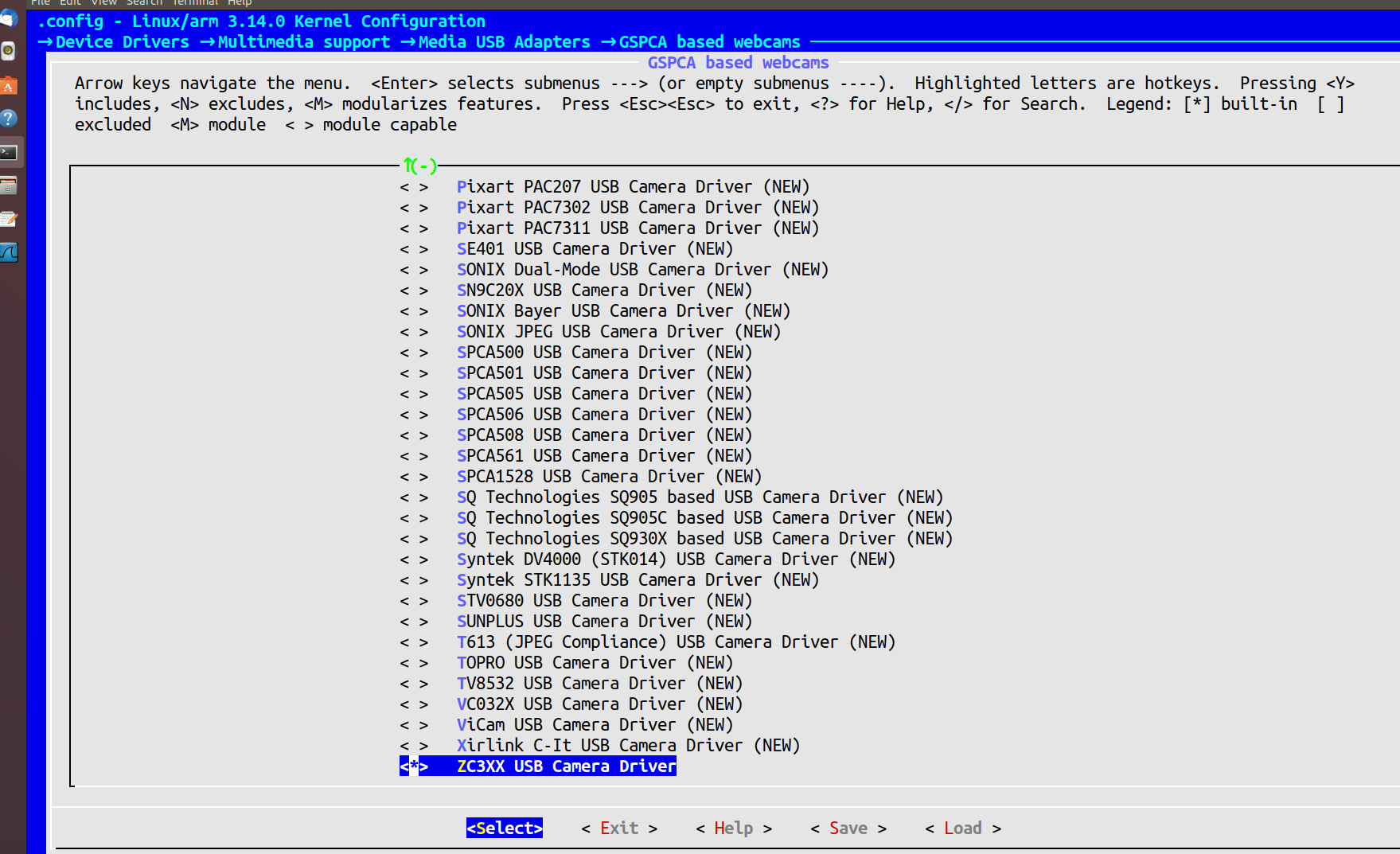This screenshot has height=854, width=1400.
Task: Select 'SPCA505 USB Camera Driver' row
Action: click(576, 394)
